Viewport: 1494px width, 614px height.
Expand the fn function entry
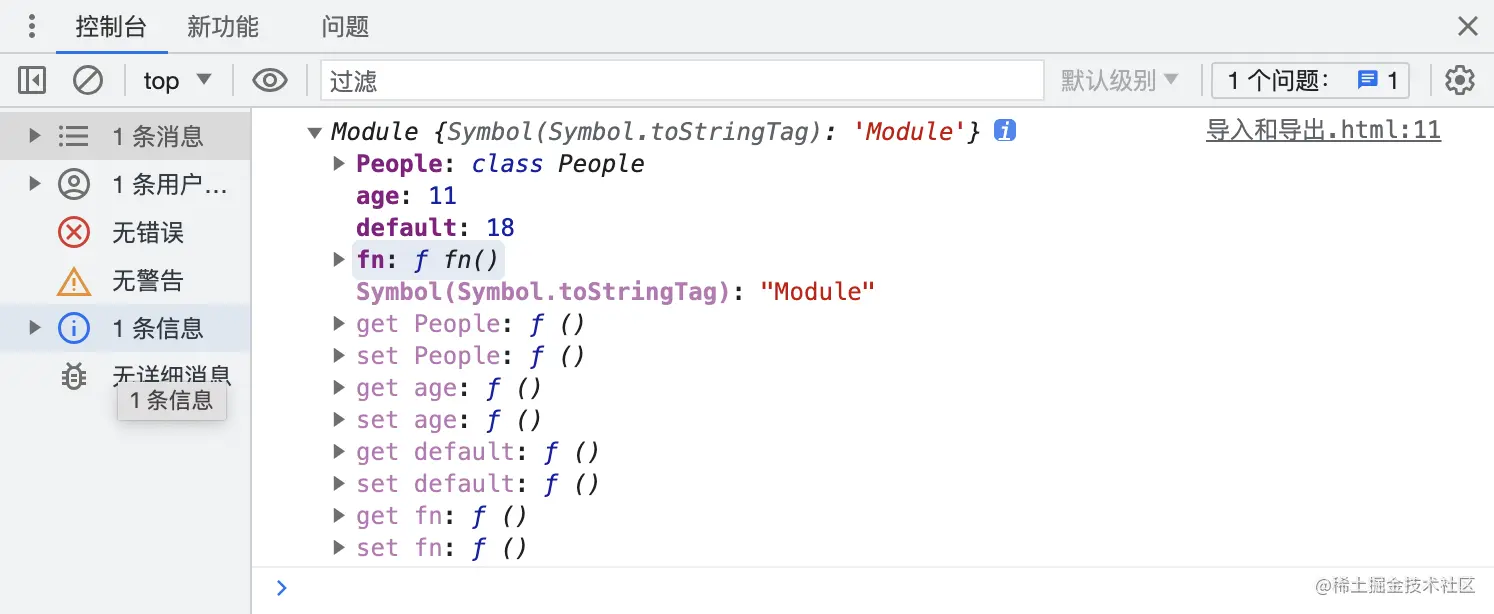pos(339,259)
